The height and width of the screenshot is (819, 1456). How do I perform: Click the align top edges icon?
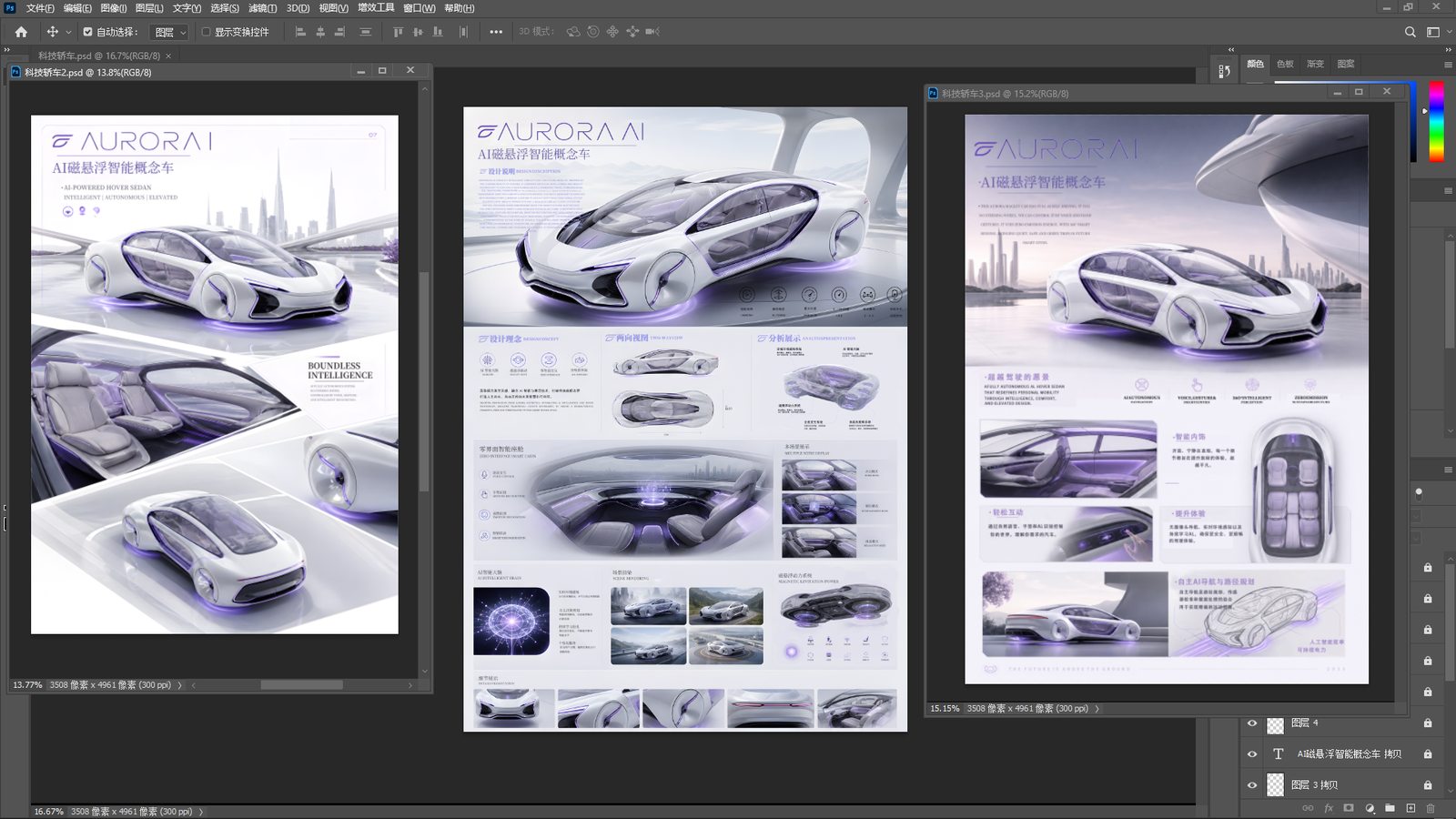tap(398, 32)
